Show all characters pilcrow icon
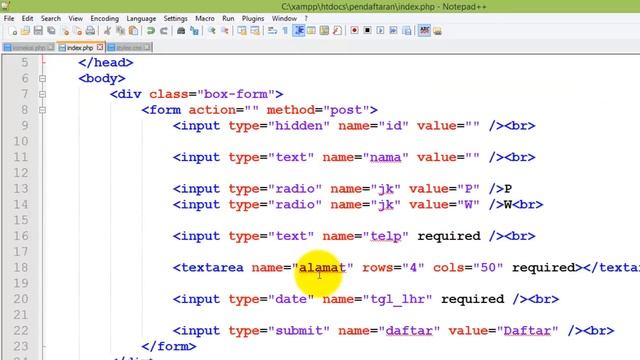The image size is (640, 360). click(285, 31)
